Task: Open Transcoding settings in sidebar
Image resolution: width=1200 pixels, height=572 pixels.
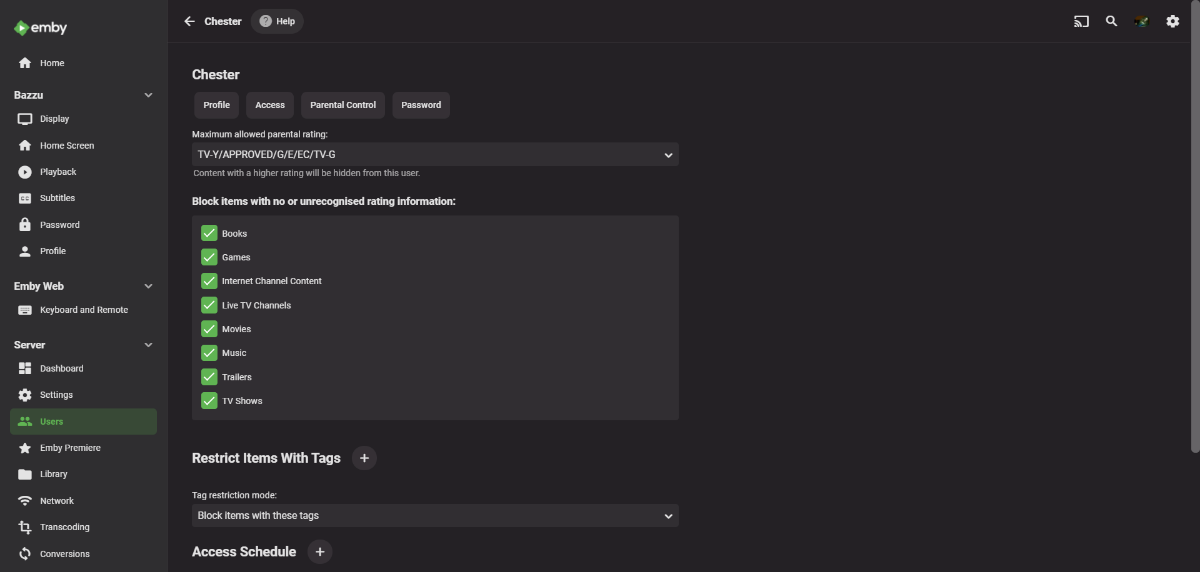Action: click(x=64, y=527)
